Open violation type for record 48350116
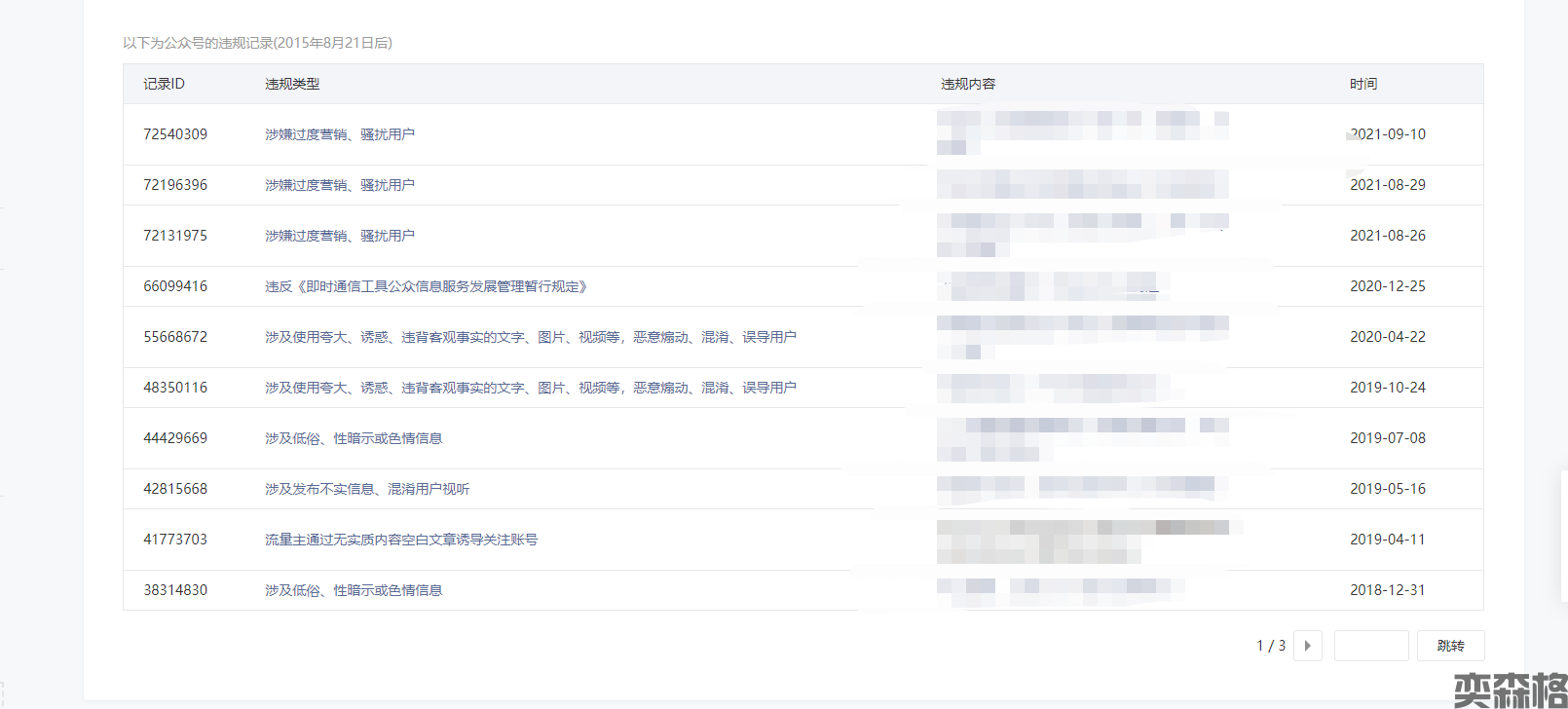Image resolution: width=1568 pixels, height=709 pixels. click(530, 388)
